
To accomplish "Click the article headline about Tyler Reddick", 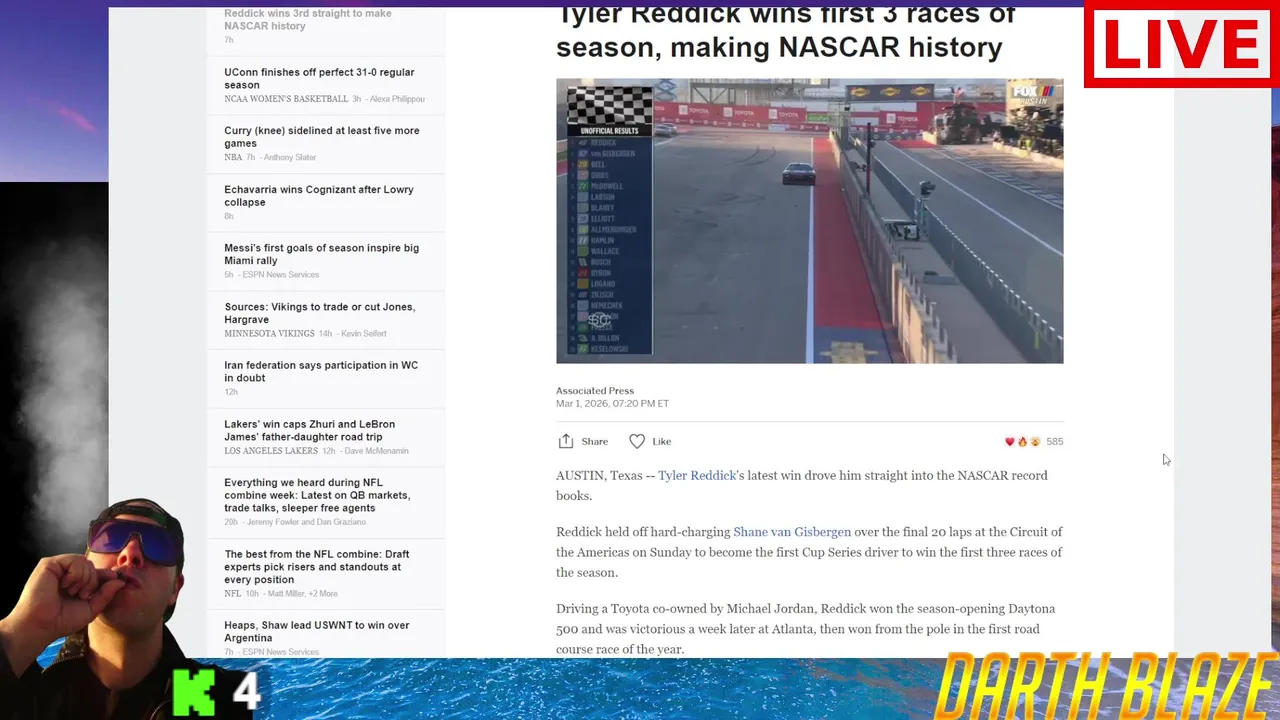I will click(786, 32).
